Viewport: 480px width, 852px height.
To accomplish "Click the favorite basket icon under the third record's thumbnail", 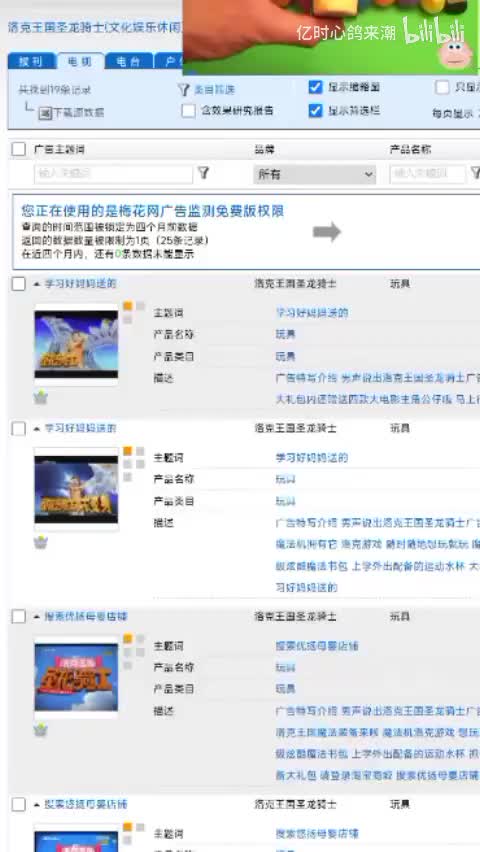I will coord(41,730).
